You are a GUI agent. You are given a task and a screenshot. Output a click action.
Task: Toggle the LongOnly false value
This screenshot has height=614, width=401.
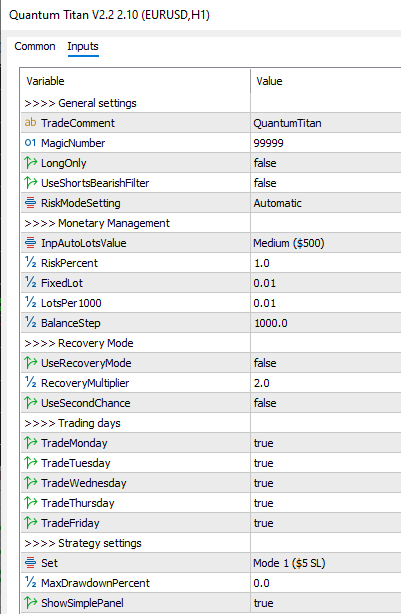tap(326, 163)
